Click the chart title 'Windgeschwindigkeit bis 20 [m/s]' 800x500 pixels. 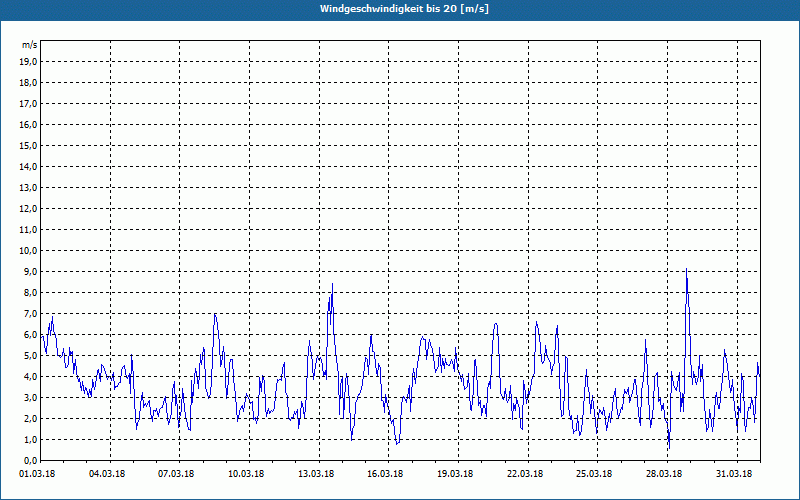coord(404,9)
